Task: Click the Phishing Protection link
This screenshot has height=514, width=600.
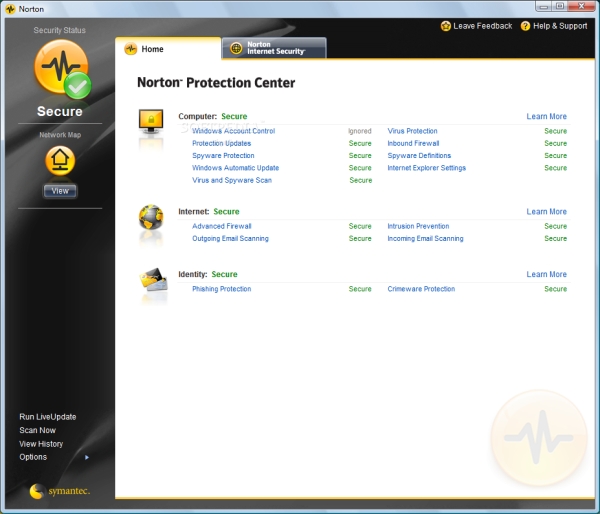Action: click(222, 289)
